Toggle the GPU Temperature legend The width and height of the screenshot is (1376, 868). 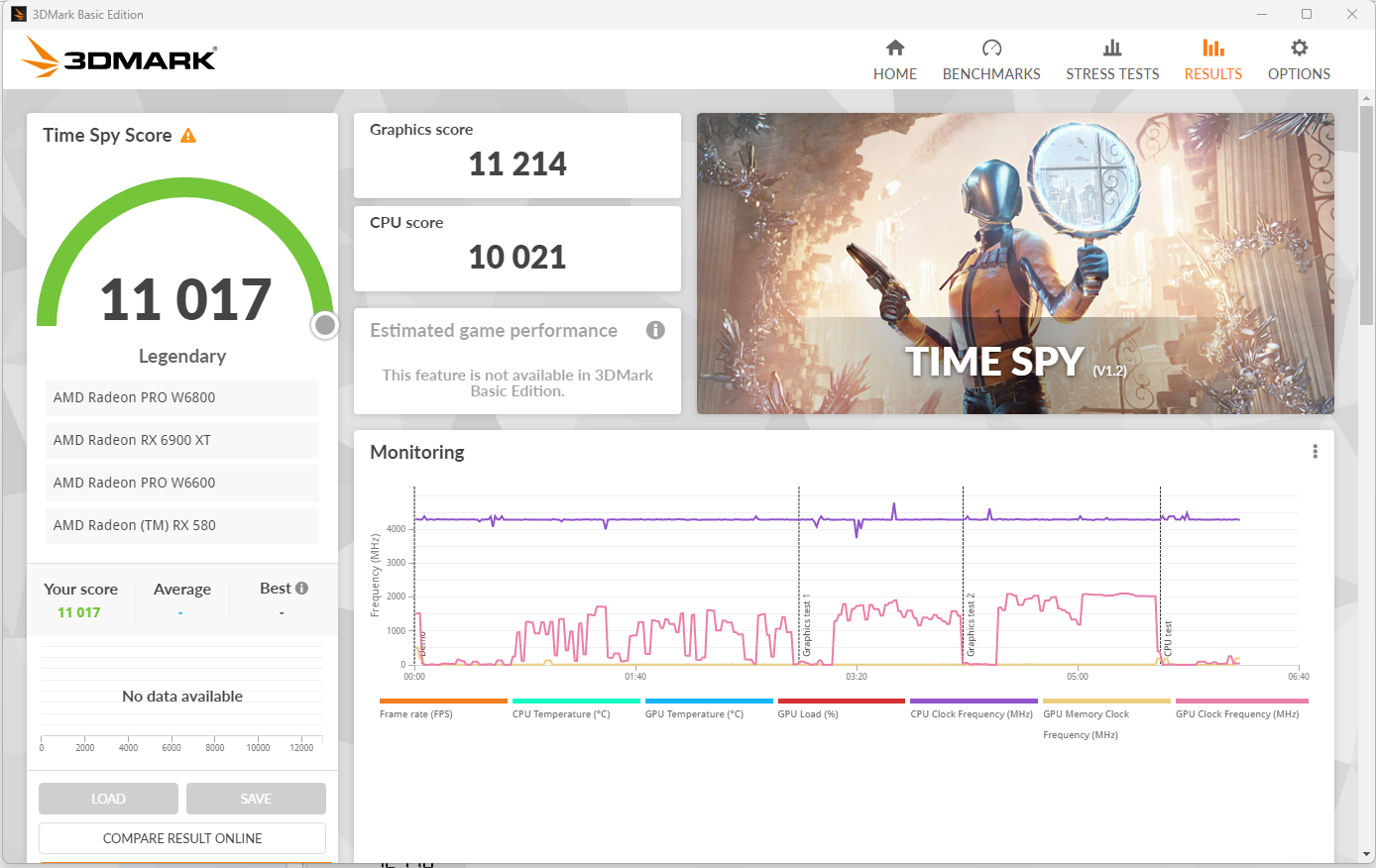tap(708, 708)
